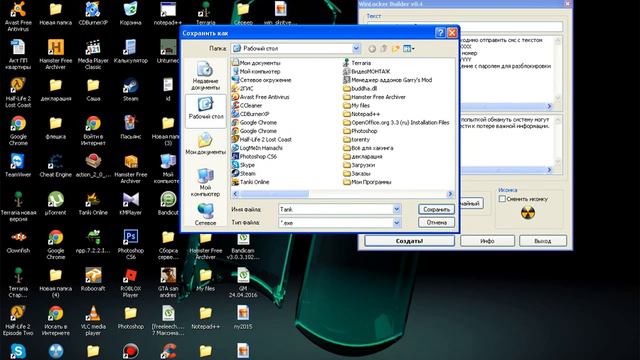The width and height of the screenshot is (640, 360).
Task: Select Half-Life 2 Lost Coast in the file list
Action: click(x=262, y=140)
